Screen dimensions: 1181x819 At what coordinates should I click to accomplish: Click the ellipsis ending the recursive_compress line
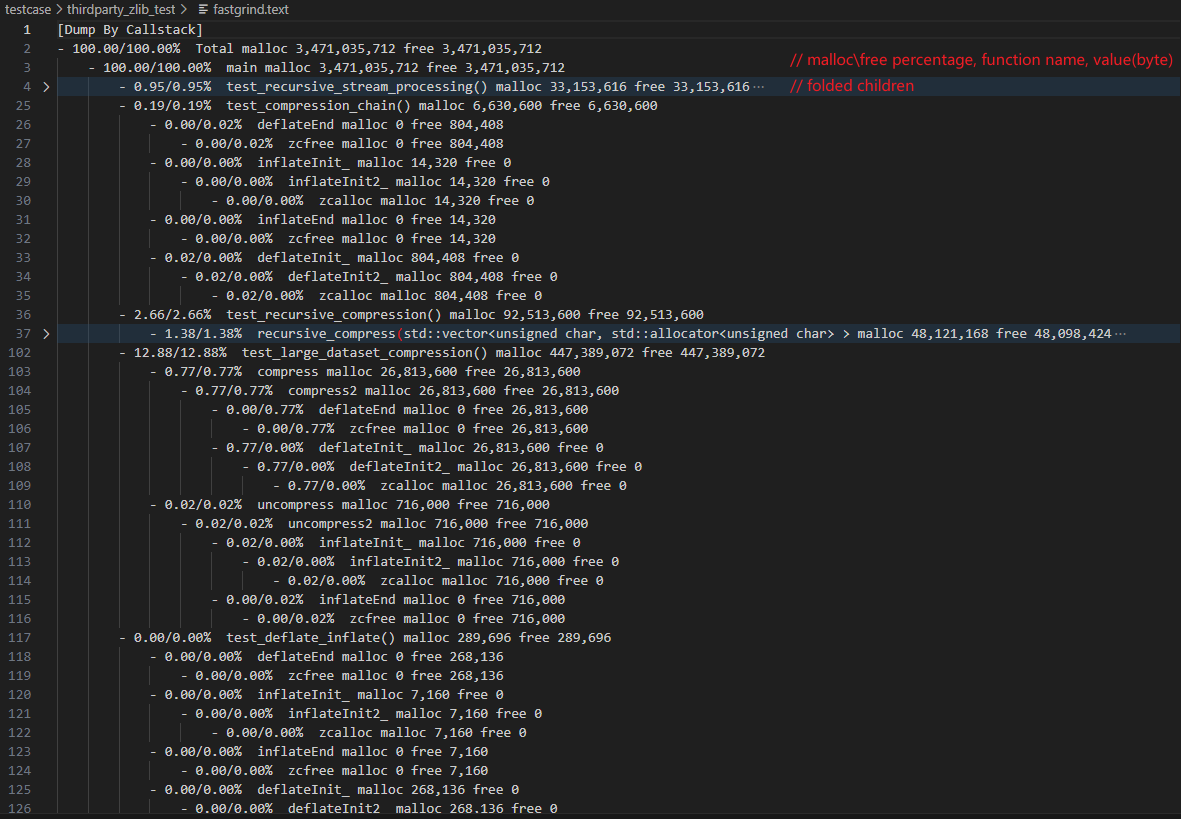[1119, 333]
